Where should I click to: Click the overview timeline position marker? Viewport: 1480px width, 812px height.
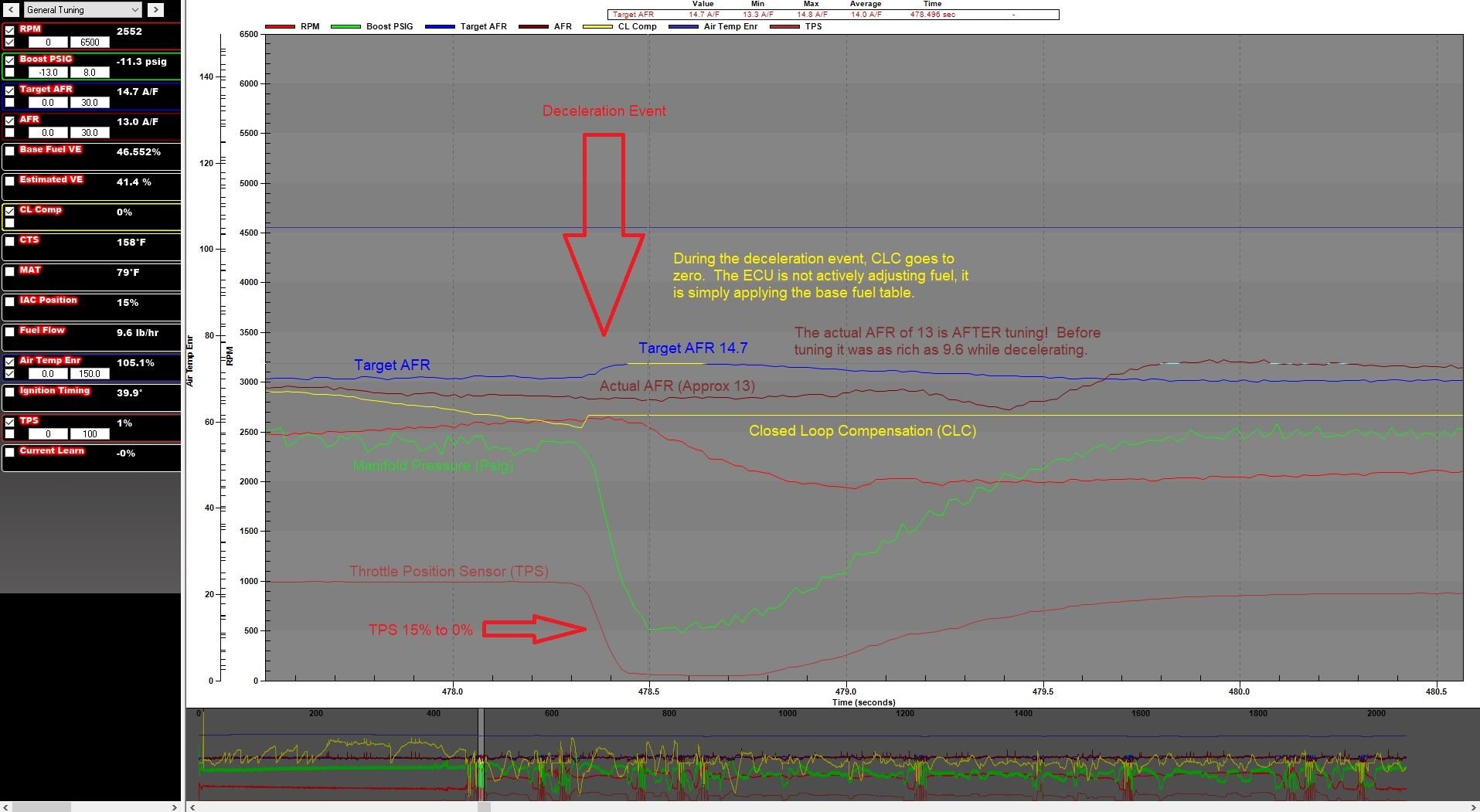481,753
